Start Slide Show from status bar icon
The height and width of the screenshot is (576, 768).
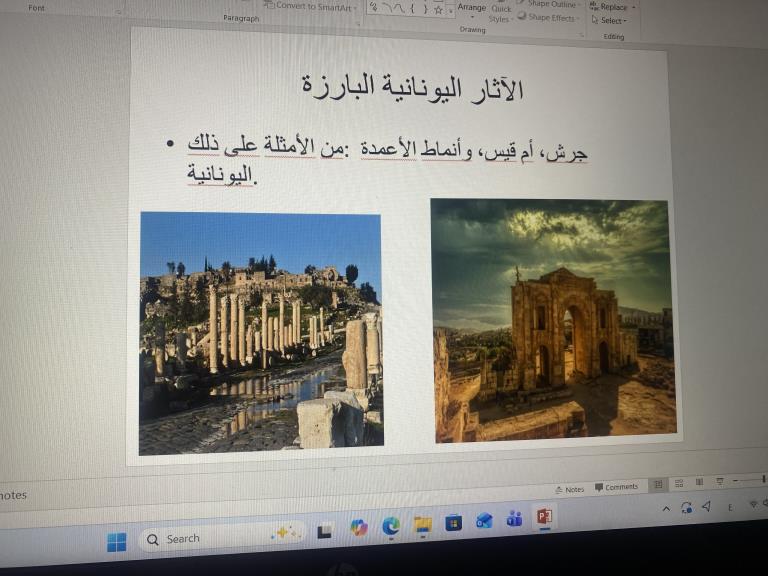point(721,482)
